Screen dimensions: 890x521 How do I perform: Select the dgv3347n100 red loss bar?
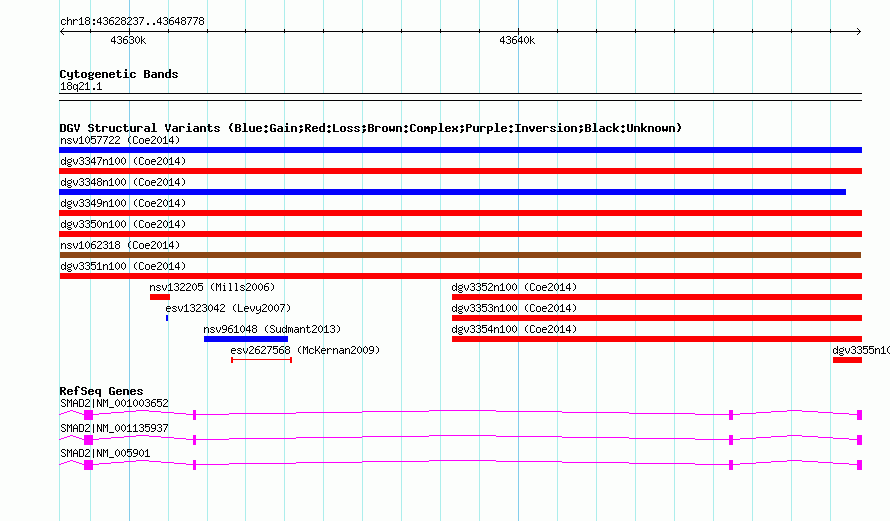point(460,171)
